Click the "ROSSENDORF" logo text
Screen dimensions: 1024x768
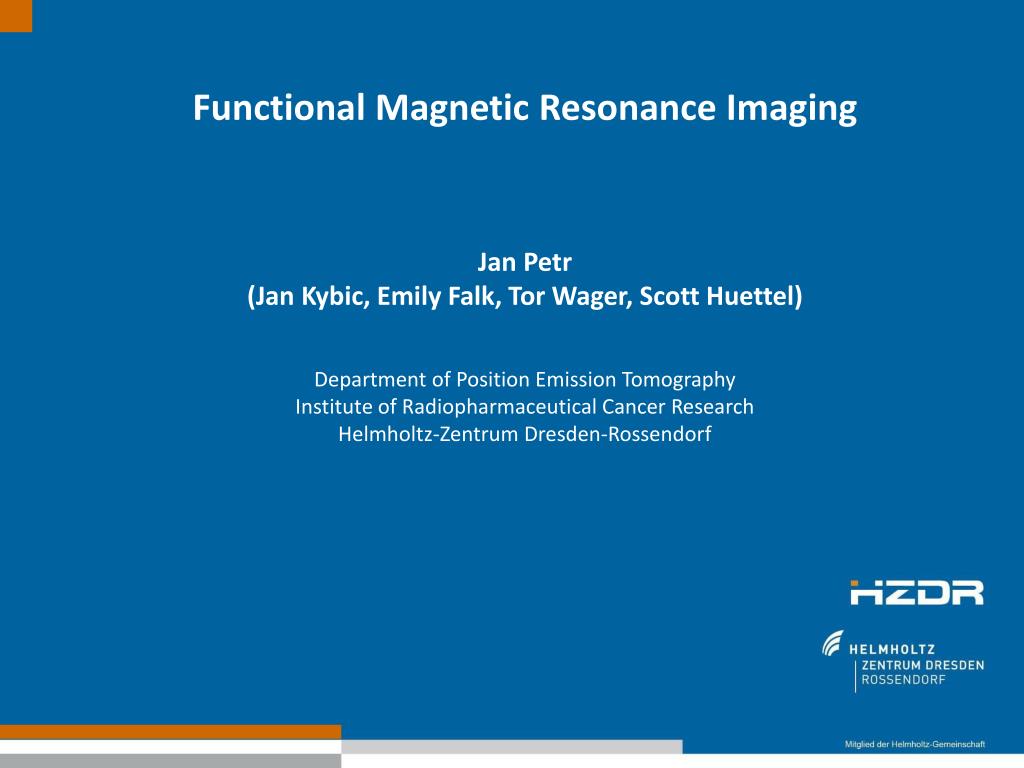(903, 680)
